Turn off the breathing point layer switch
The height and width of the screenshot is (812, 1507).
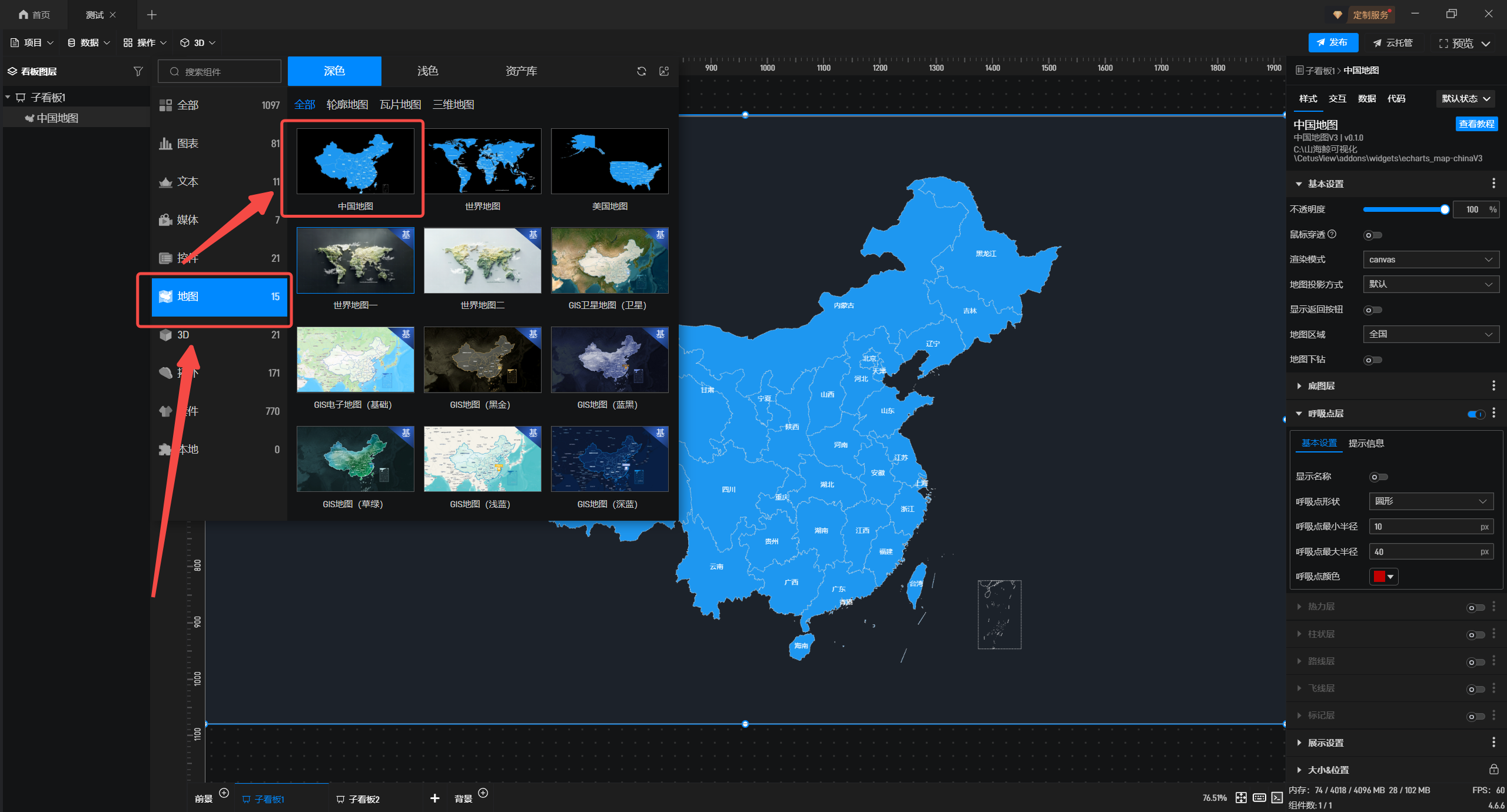(1476, 414)
